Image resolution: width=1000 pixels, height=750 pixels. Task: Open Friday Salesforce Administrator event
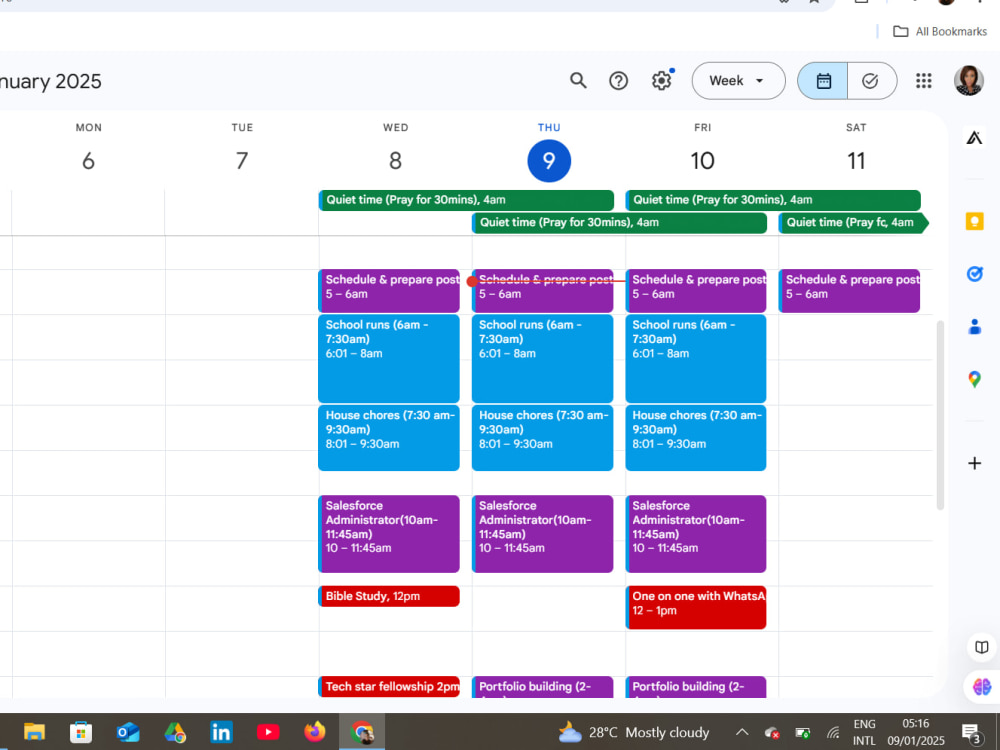tap(696, 534)
